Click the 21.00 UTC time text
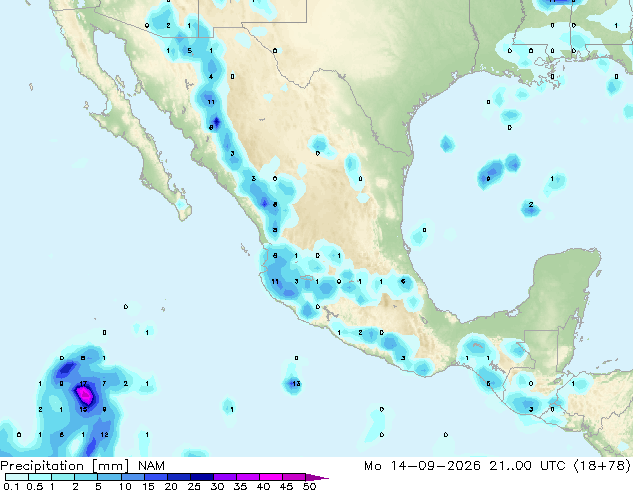Image resolution: width=634 pixels, height=490 pixels. click(527, 466)
